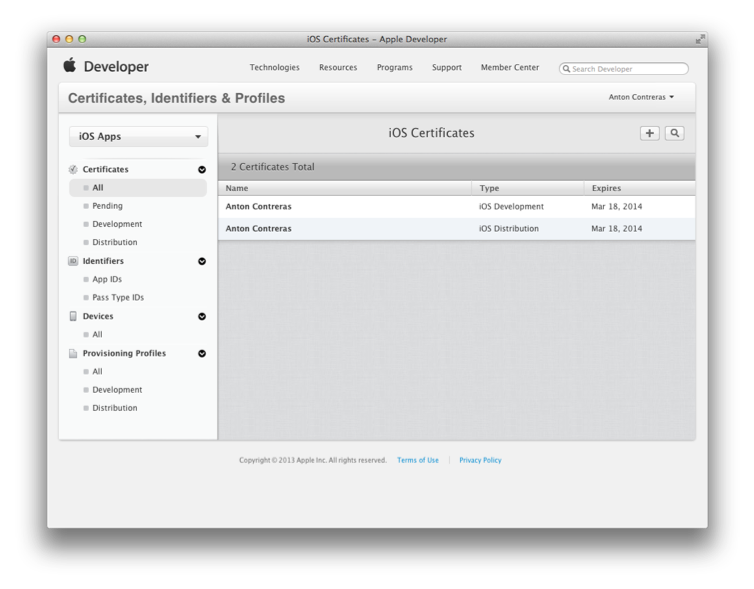Collapse the Certificates section arrow
The image size is (754, 589).
click(x=202, y=170)
